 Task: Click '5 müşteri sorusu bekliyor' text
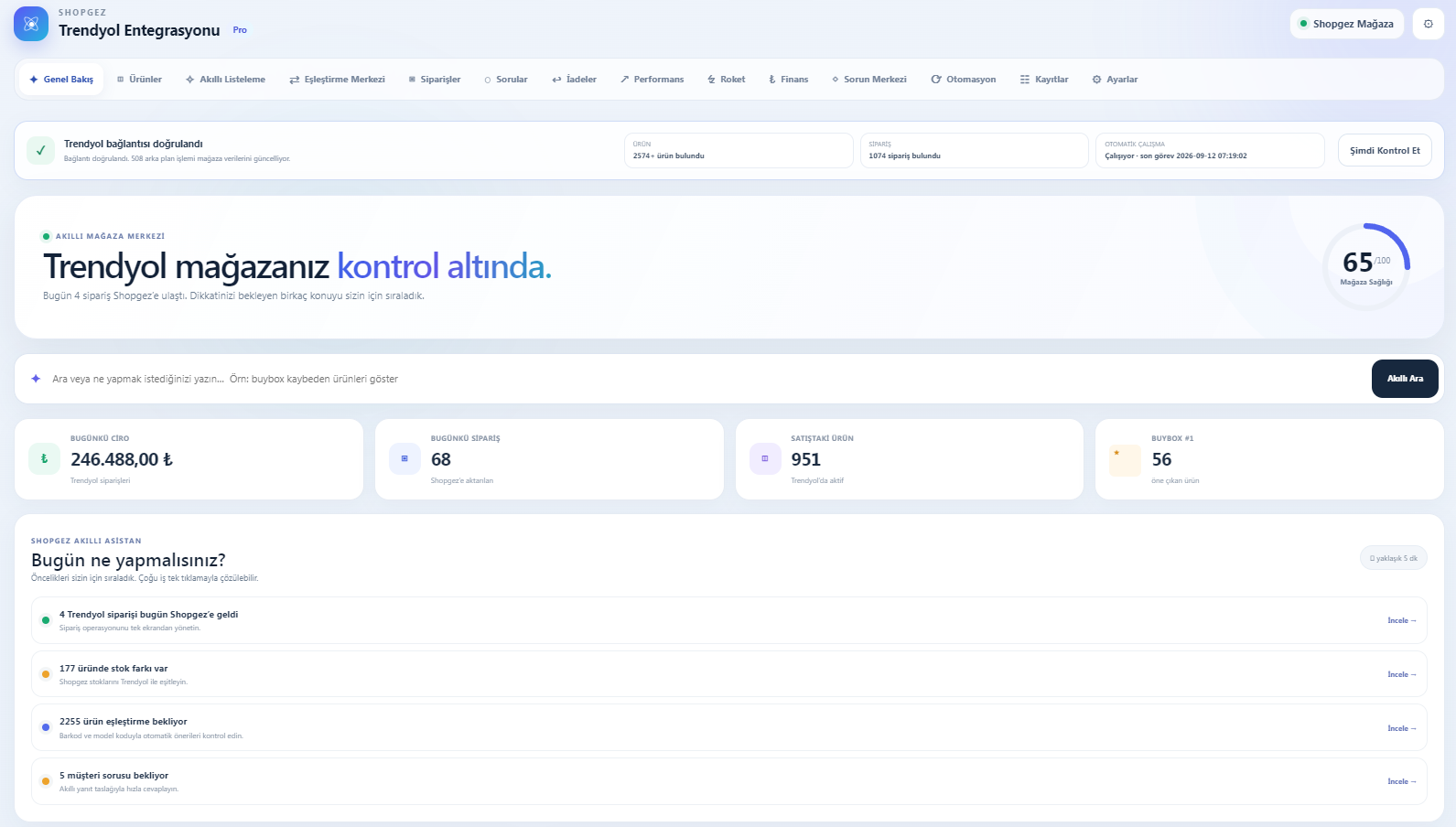(x=114, y=776)
